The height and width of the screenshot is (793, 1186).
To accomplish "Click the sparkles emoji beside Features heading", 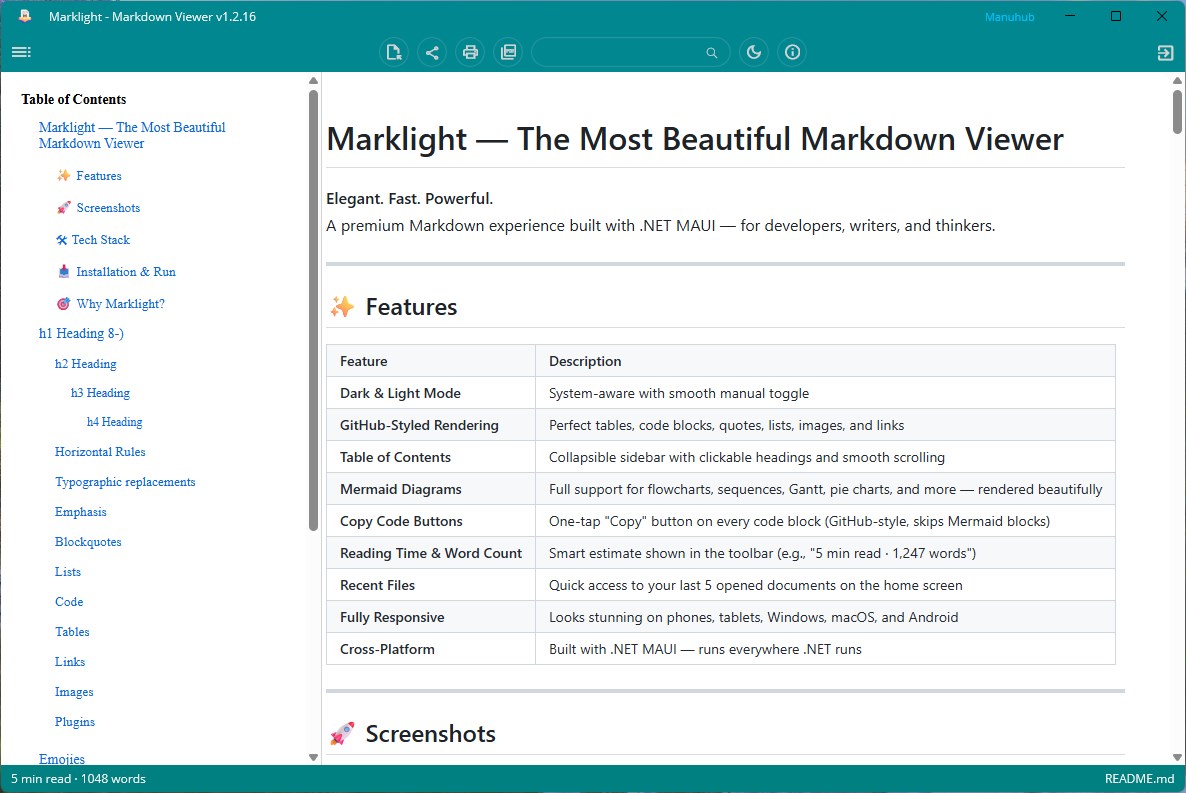I will pos(342,306).
